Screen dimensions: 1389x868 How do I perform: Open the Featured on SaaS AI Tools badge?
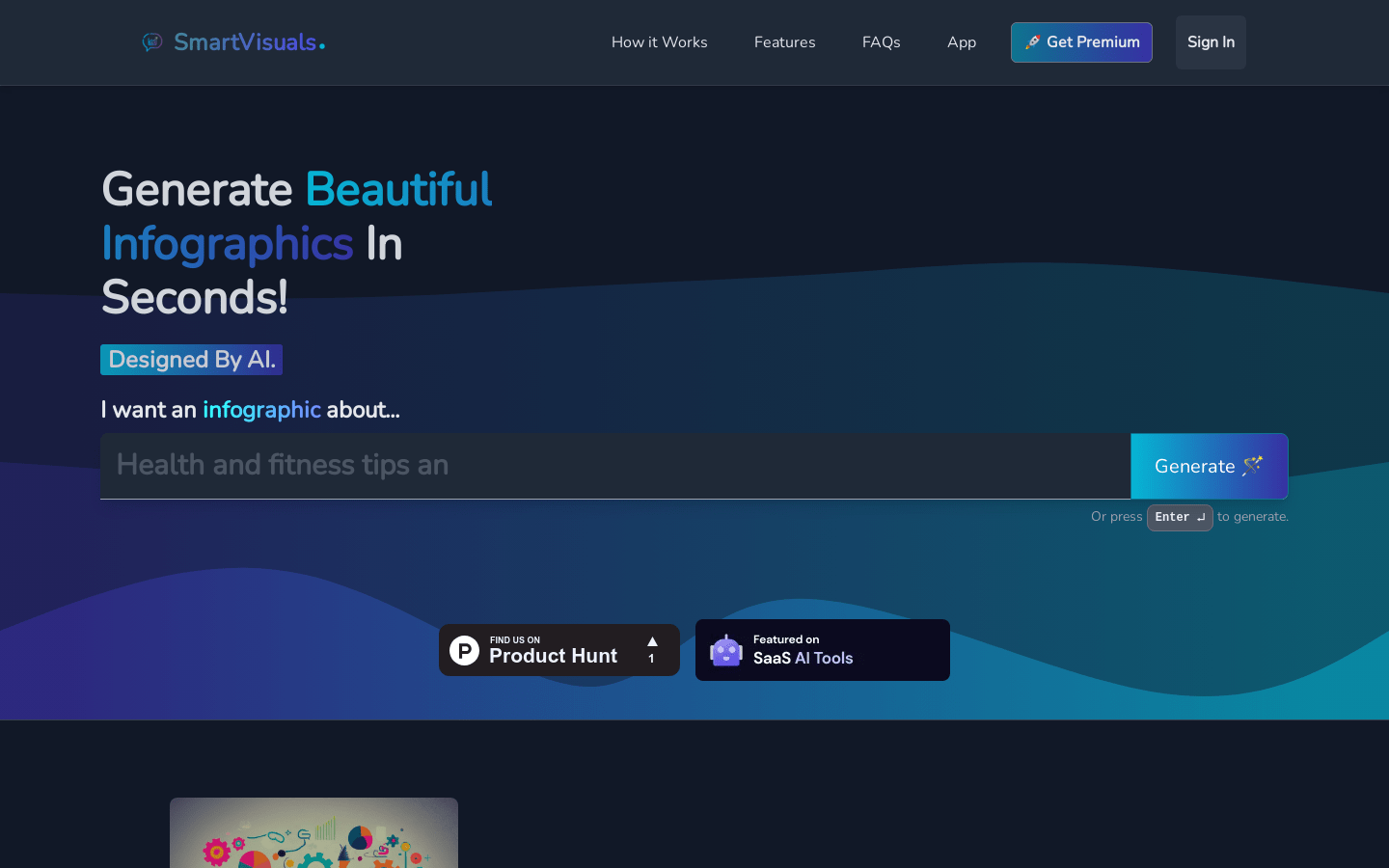pyautogui.click(x=823, y=650)
